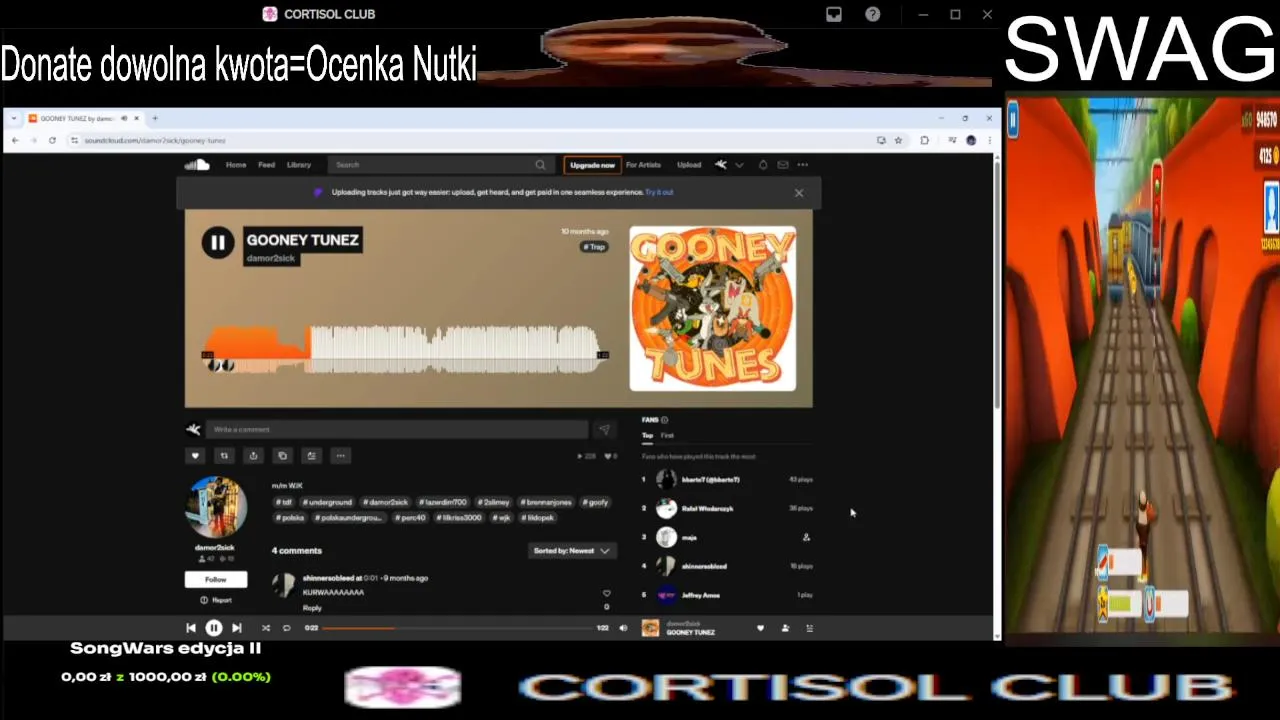Open the #Trap genre tag
1280x720 pixels.
point(595,246)
